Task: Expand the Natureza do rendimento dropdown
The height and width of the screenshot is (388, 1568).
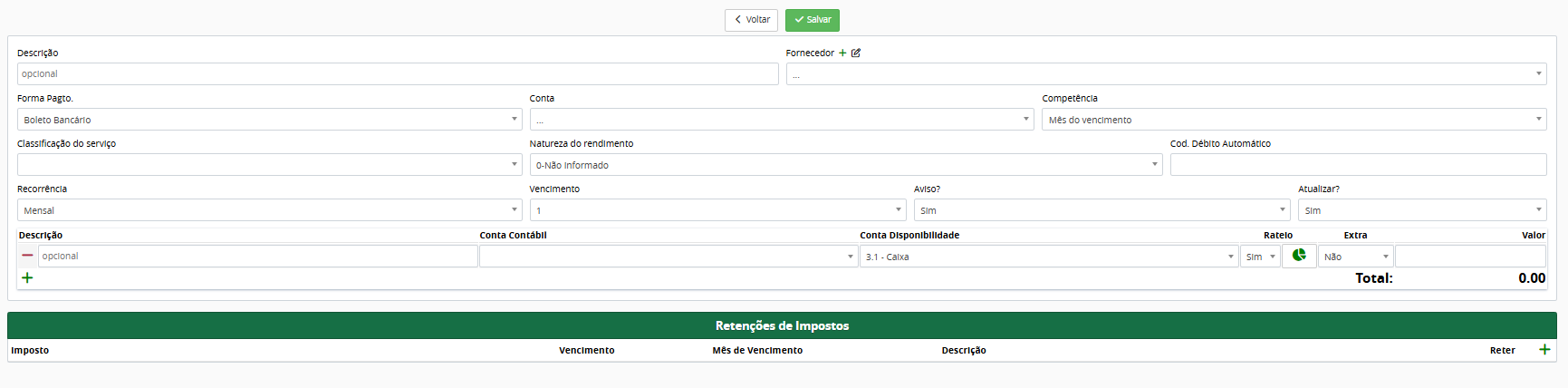Action: point(845,165)
